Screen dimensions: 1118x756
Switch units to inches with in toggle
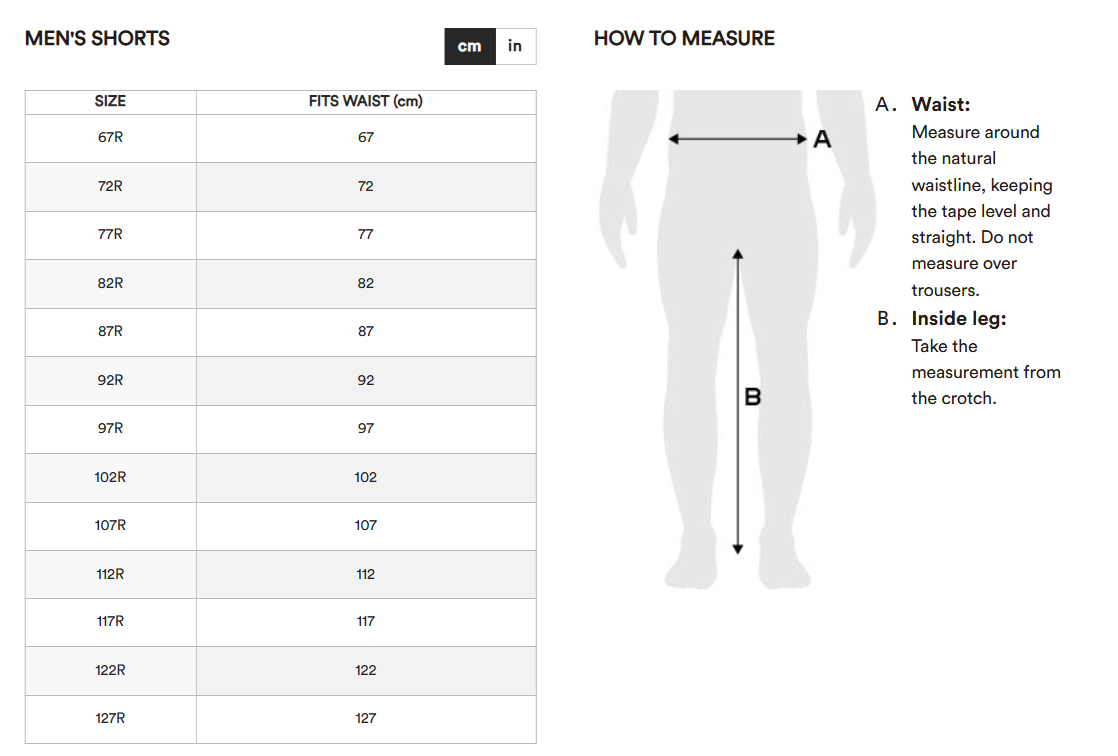pyautogui.click(x=515, y=47)
